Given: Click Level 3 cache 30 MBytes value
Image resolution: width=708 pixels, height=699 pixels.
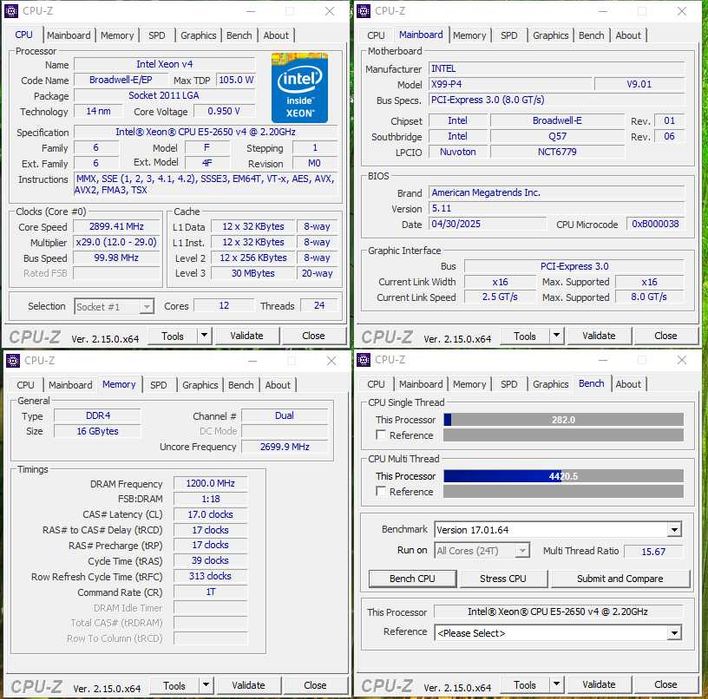Looking at the screenshot, I should (x=253, y=273).
